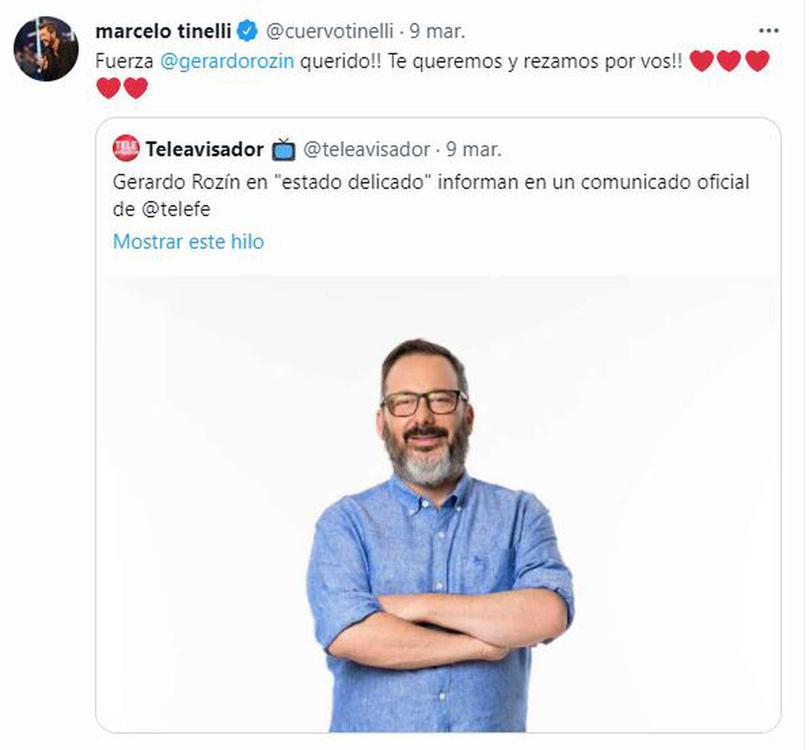
Task: Click the TV emoji next to Teleavisador
Action: (283, 150)
